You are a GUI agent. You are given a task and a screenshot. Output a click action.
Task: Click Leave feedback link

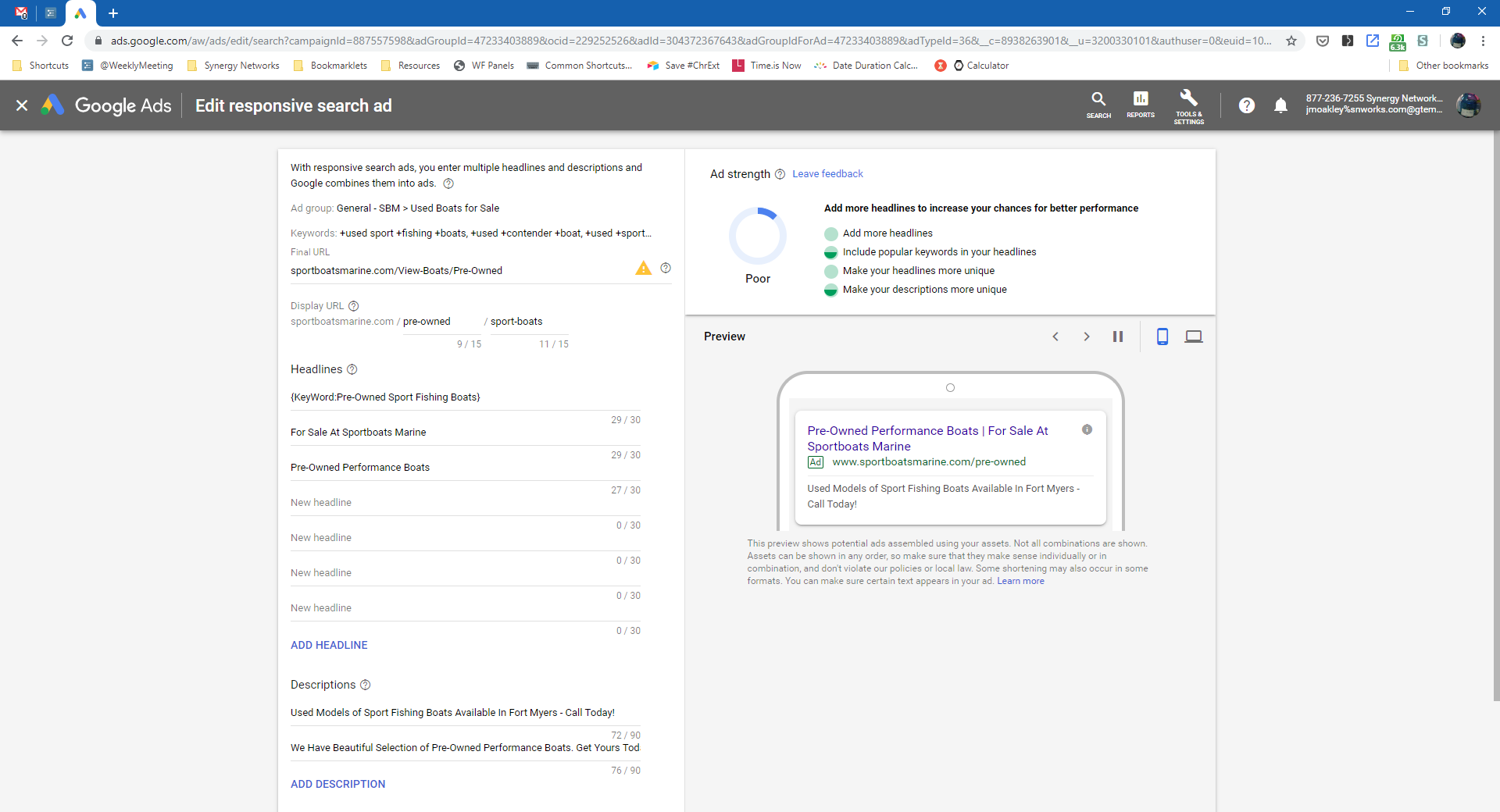827,174
